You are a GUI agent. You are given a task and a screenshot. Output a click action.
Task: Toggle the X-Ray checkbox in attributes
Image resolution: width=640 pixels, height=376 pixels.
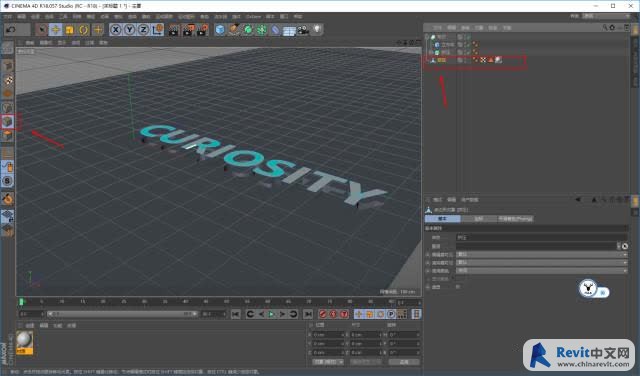click(x=458, y=287)
